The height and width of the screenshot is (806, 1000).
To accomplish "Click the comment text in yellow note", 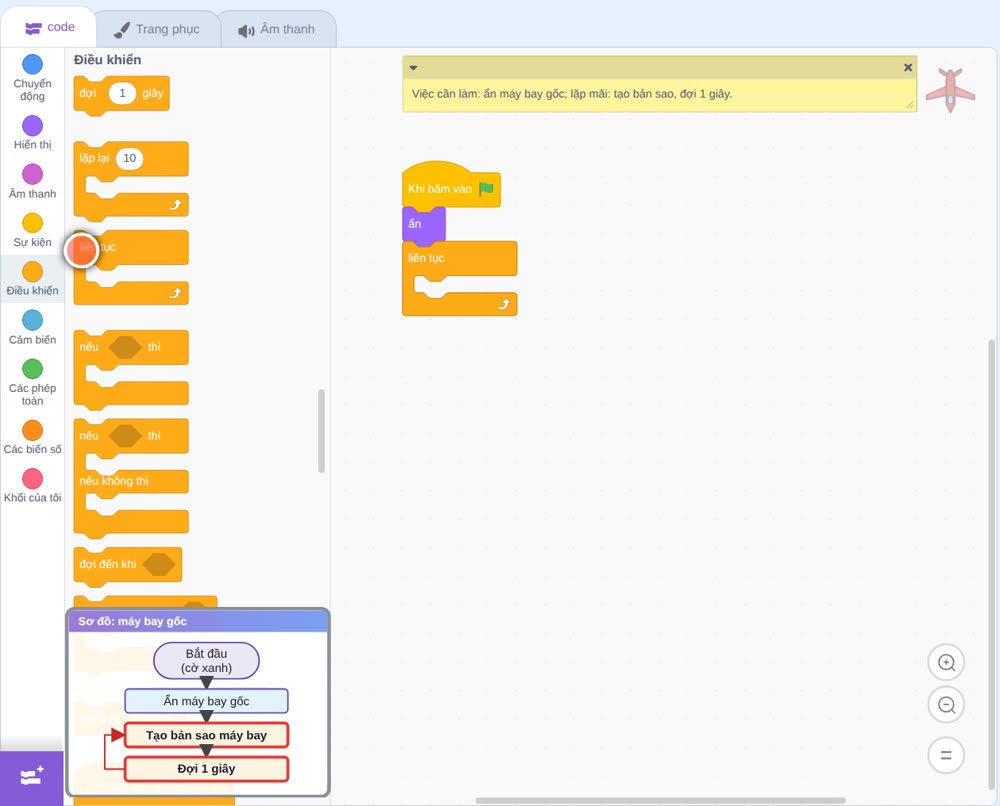I will (571, 94).
